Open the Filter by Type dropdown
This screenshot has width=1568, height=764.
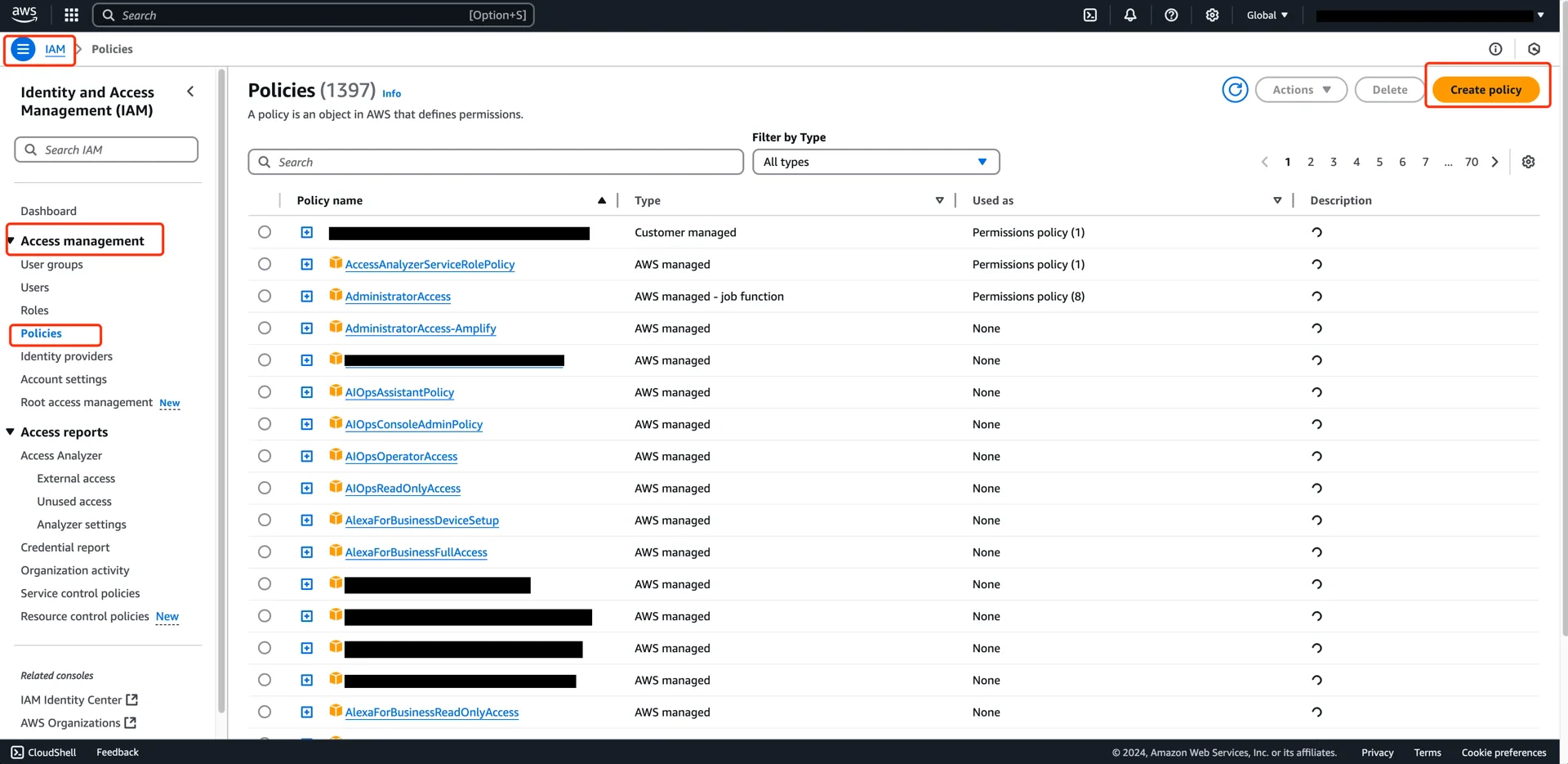875,162
